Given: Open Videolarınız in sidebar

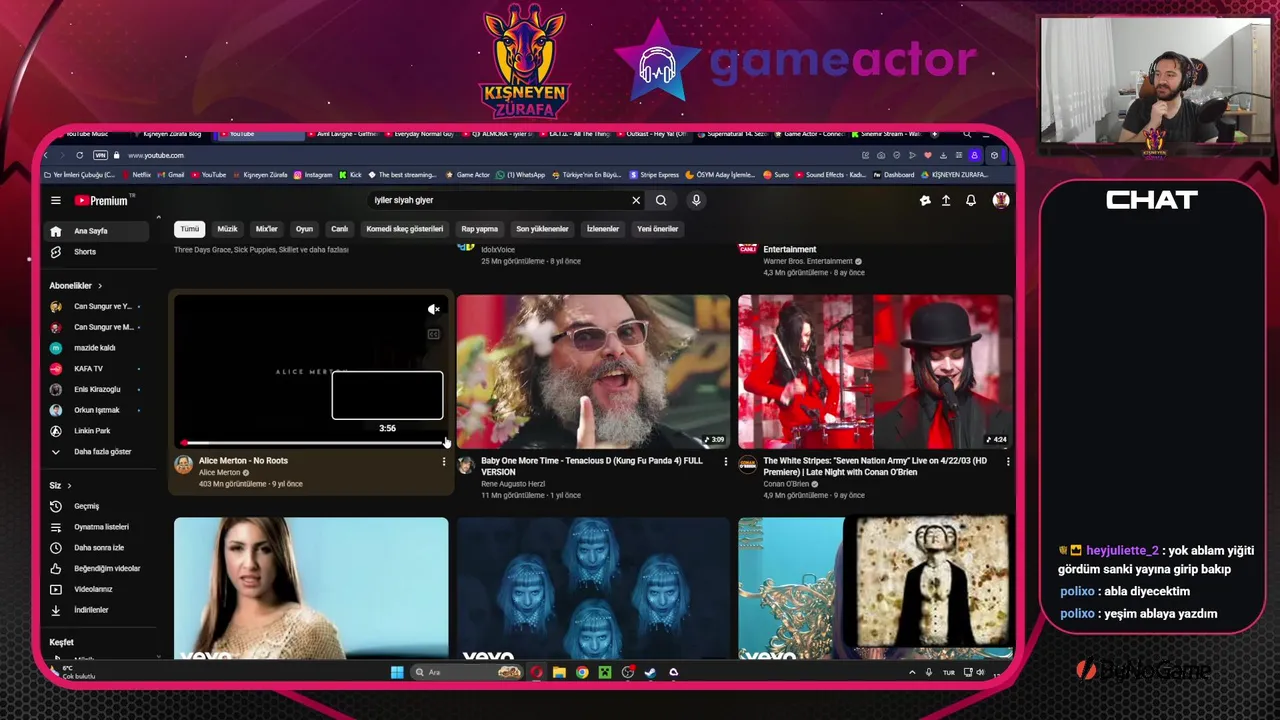Looking at the screenshot, I should pos(98,589).
